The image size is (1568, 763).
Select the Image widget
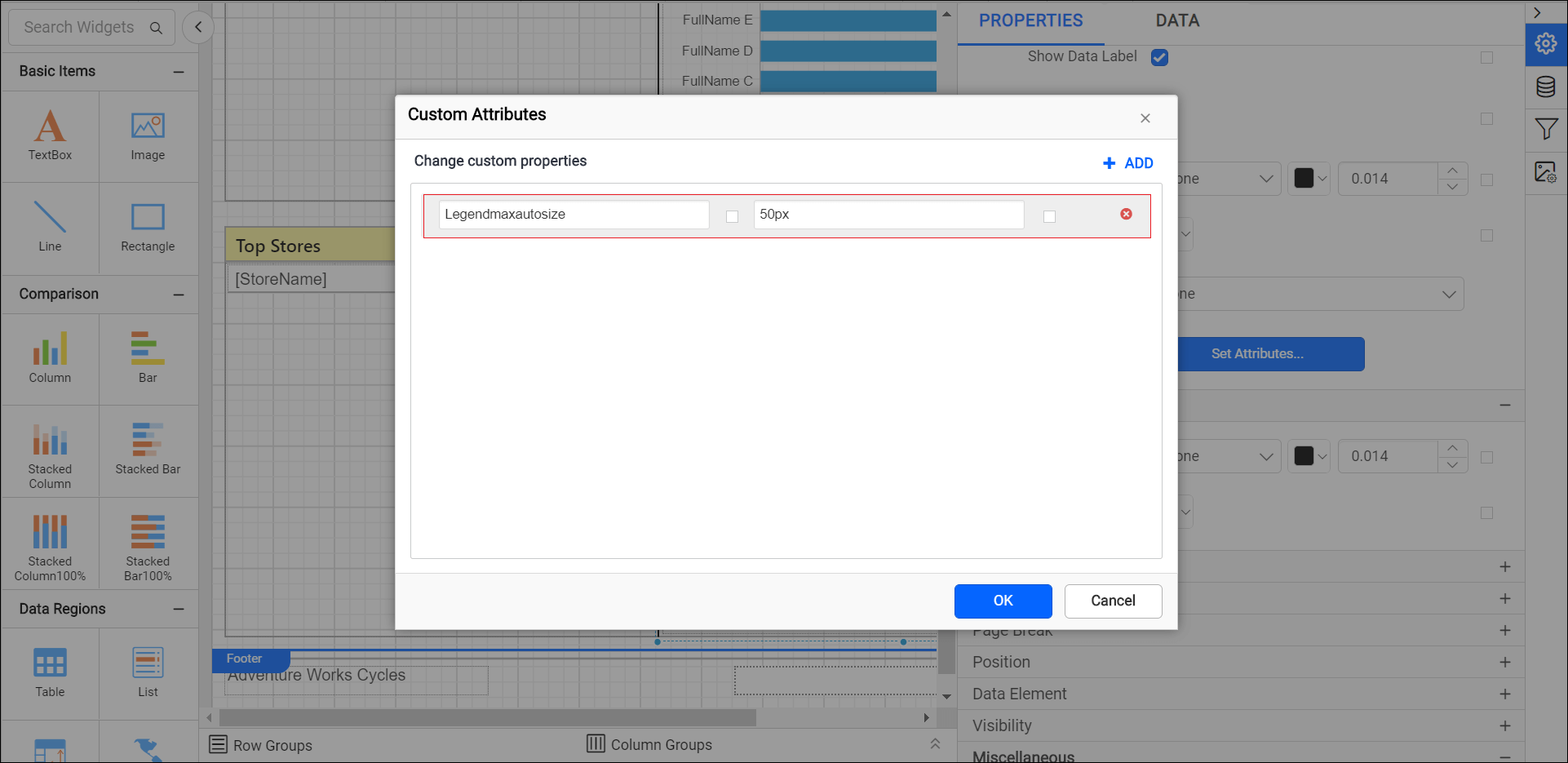point(148,136)
